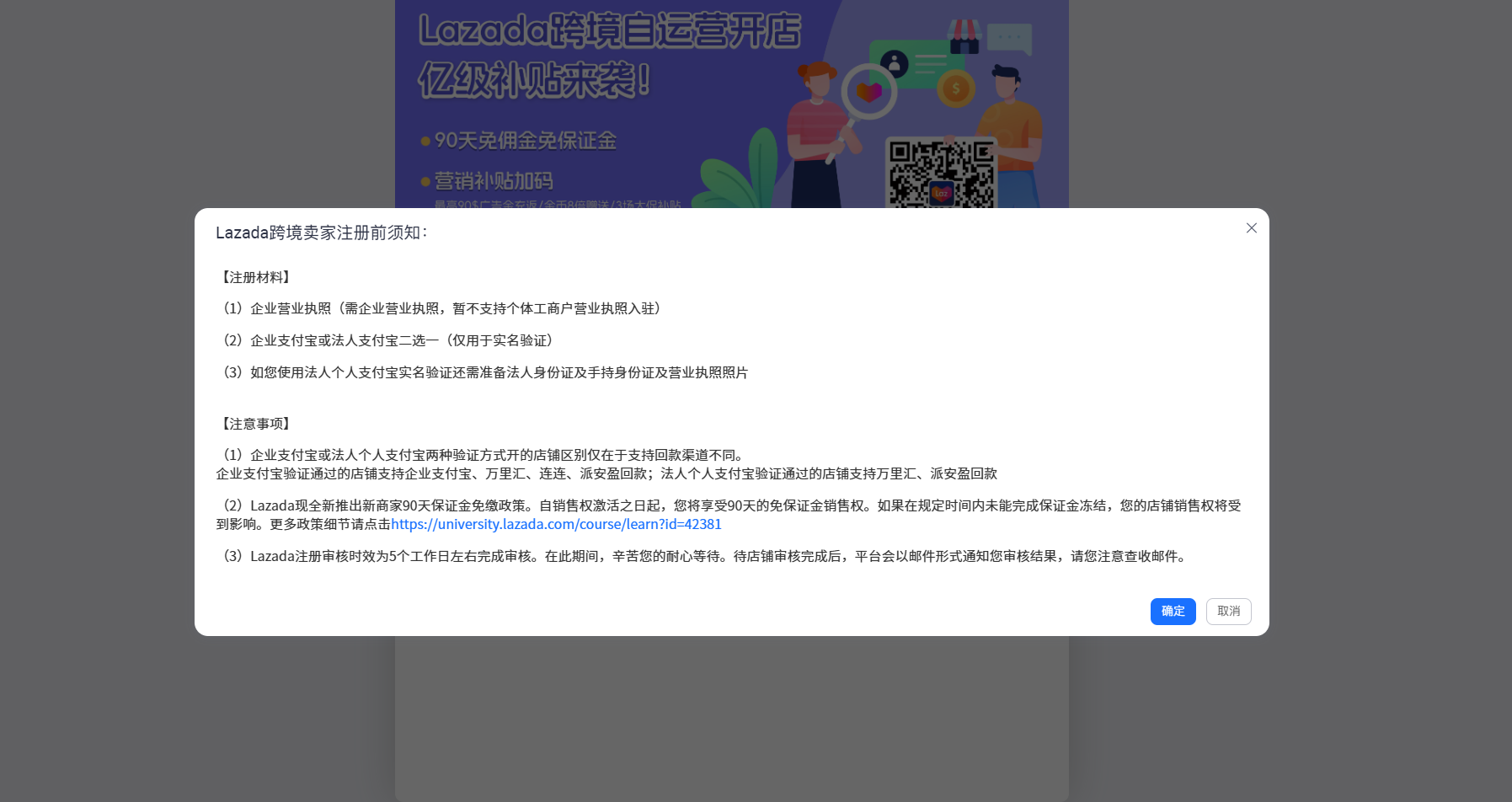The image size is (1512, 802).
Task: Click the 取消 cancel button
Action: coord(1229,612)
